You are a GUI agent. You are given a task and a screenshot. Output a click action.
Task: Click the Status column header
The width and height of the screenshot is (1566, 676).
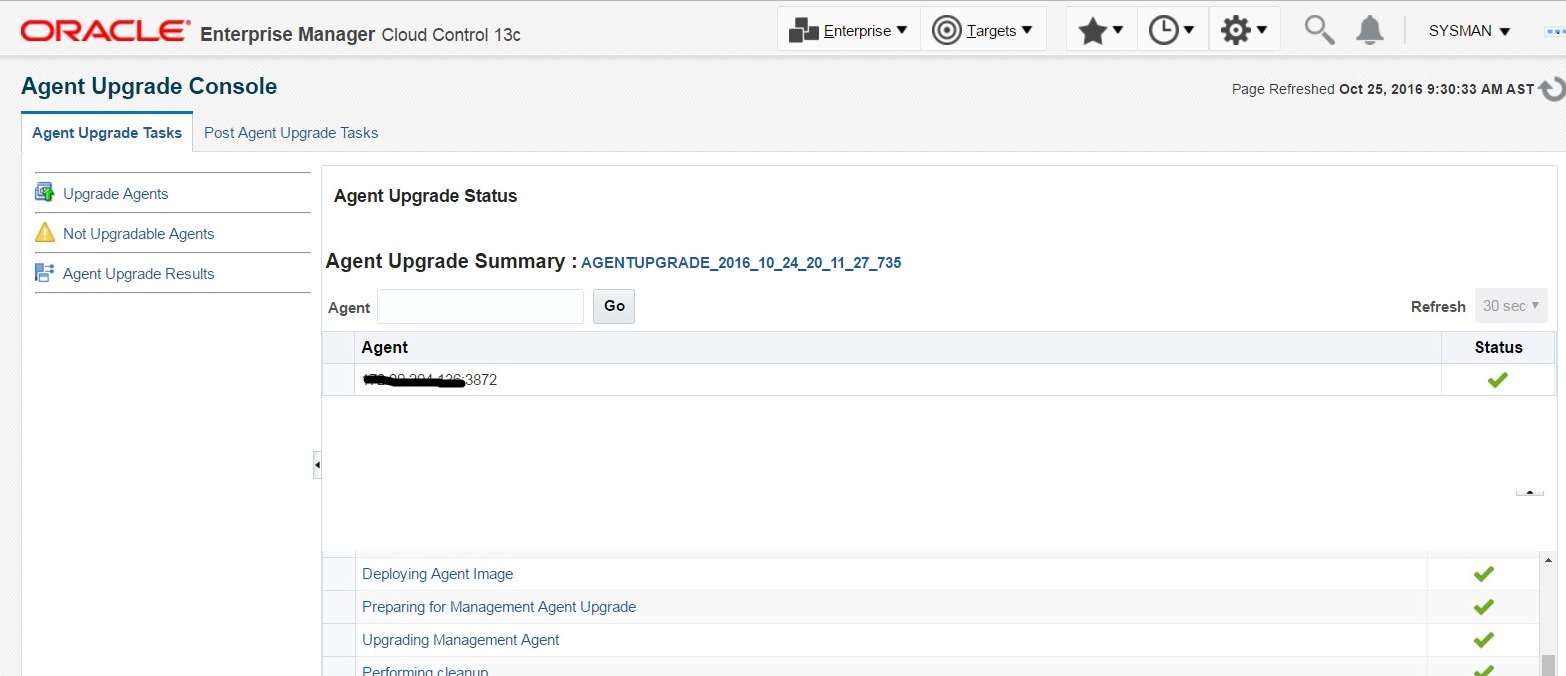1498,347
